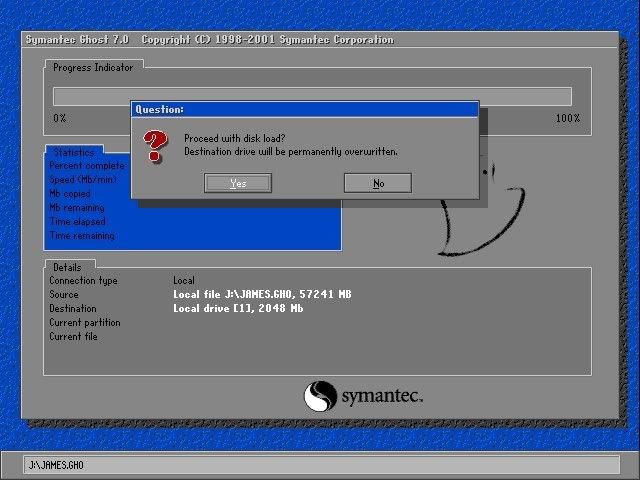
Task: Select the Details panel label
Action: click(68, 267)
